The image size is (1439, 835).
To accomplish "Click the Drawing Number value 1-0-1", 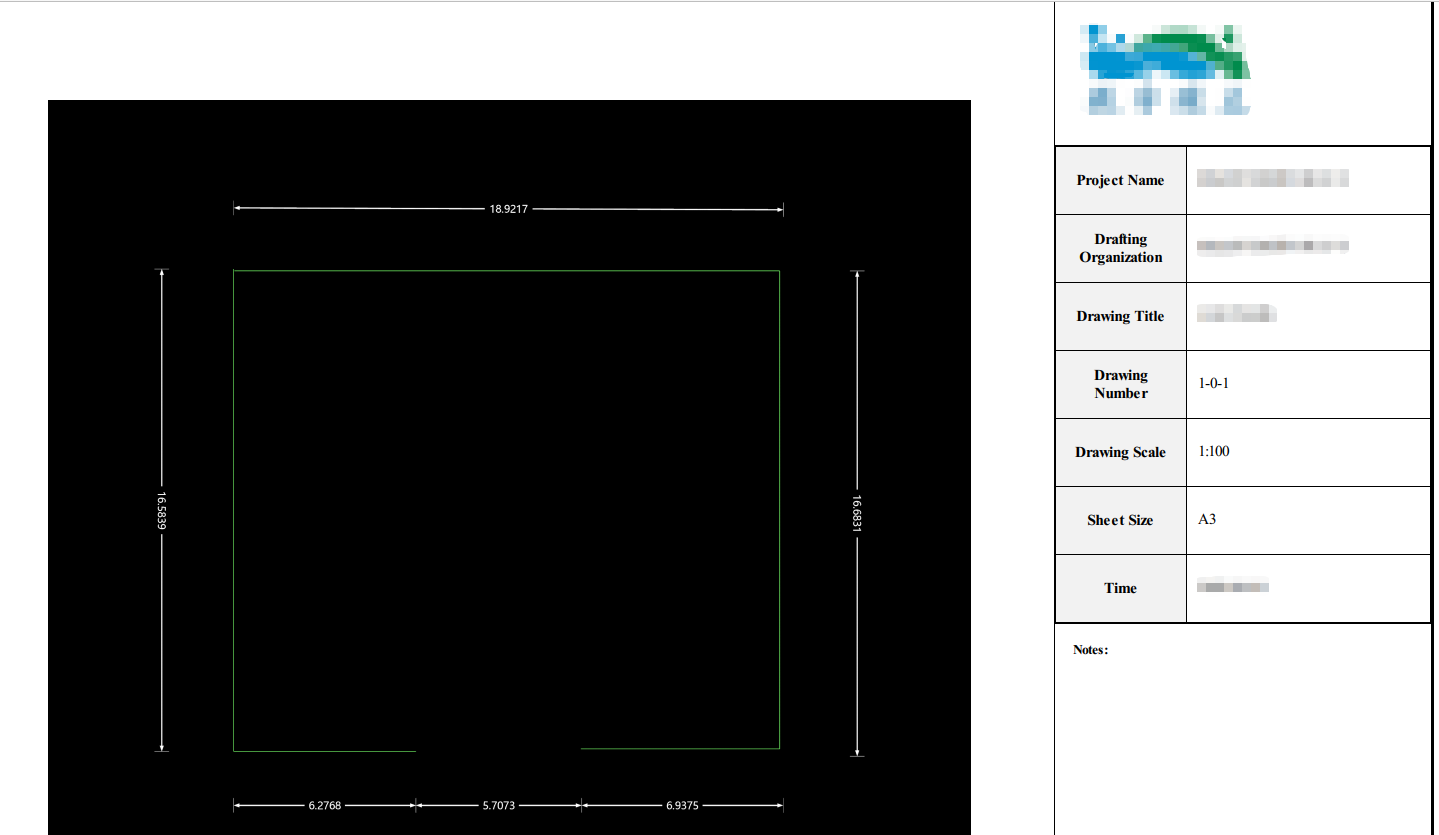I will [x=1213, y=383].
